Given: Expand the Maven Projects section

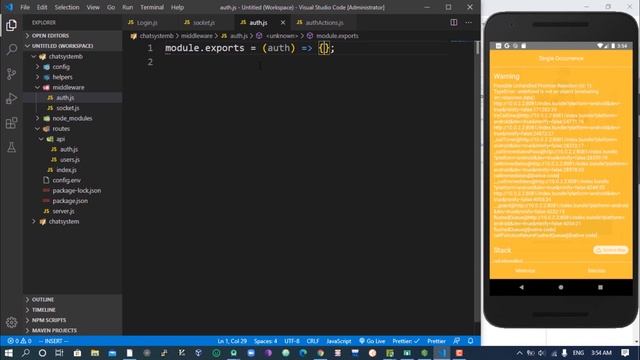Looking at the screenshot, I should tap(73, 330).
